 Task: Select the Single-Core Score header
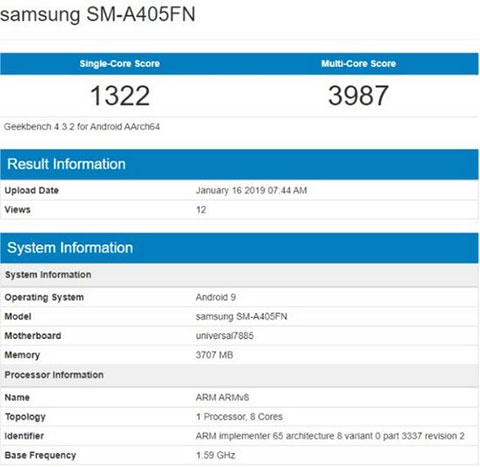pos(120,64)
